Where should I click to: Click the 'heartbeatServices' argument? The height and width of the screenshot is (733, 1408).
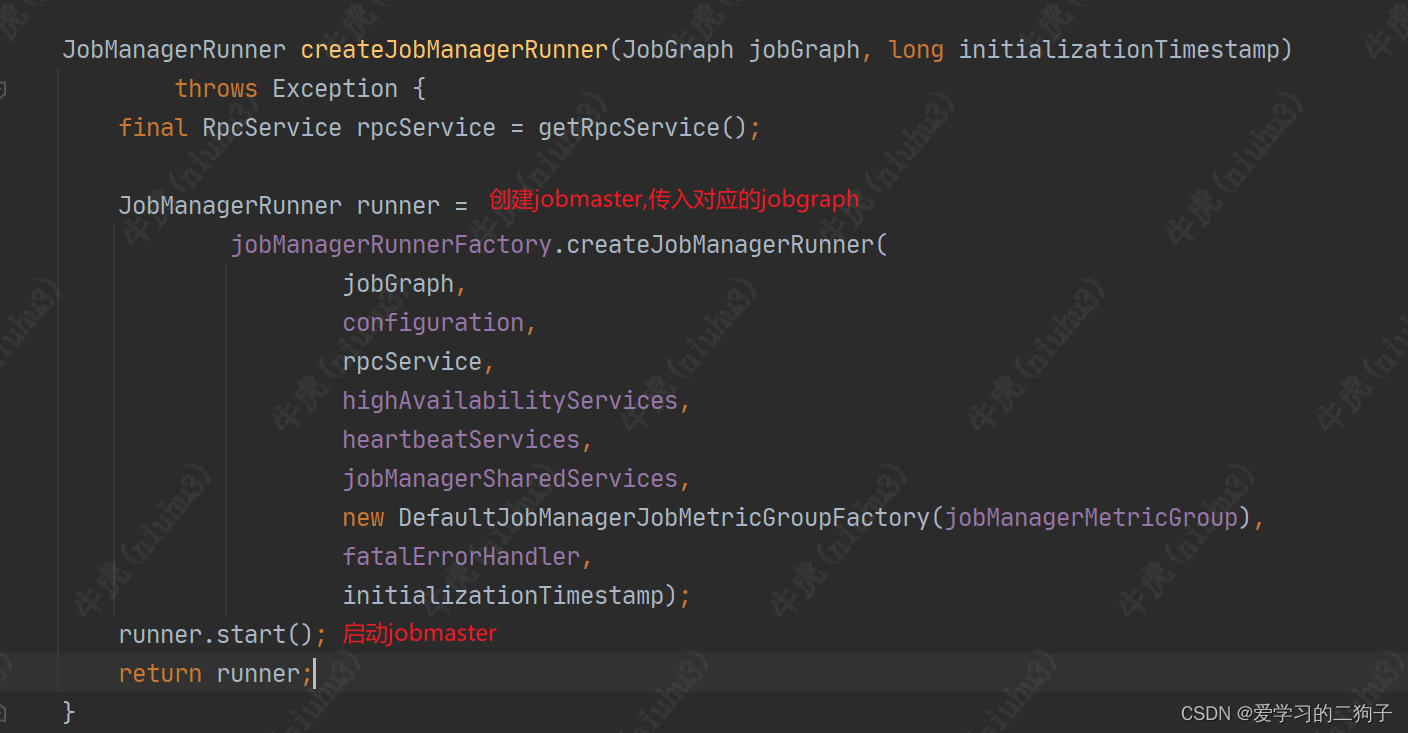click(460, 439)
